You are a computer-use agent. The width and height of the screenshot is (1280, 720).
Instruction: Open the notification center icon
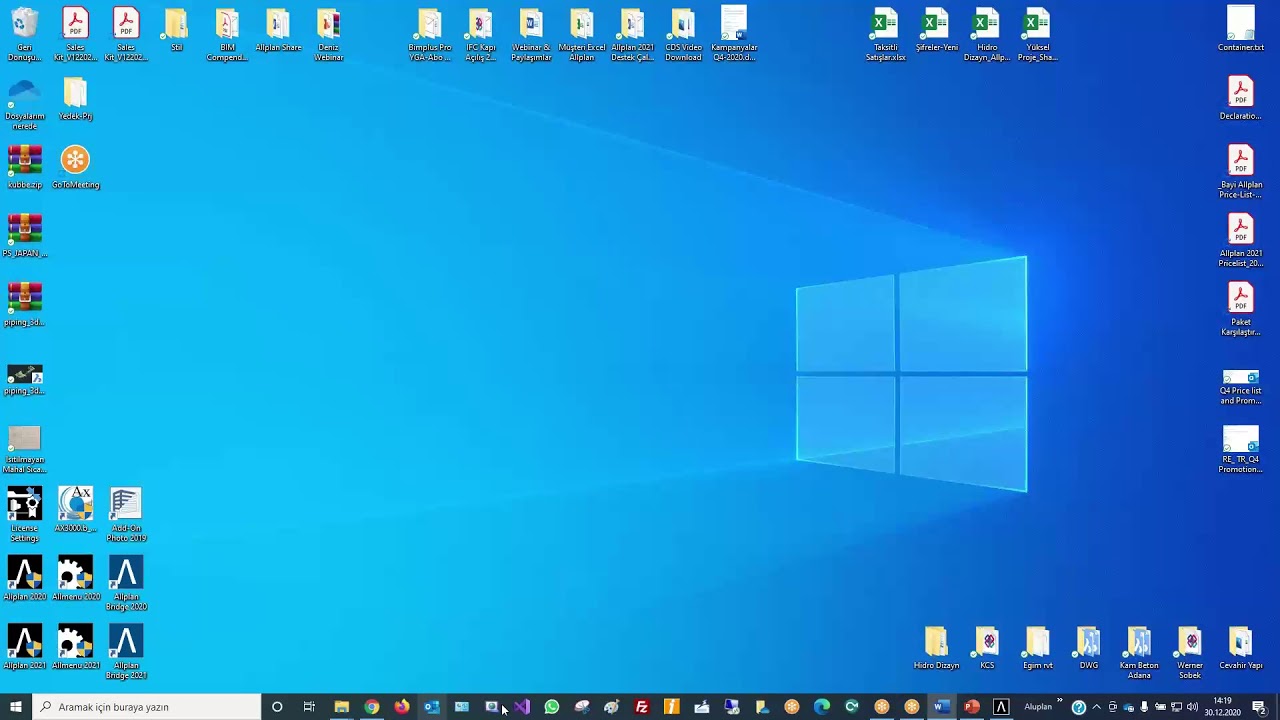[x=1259, y=707]
